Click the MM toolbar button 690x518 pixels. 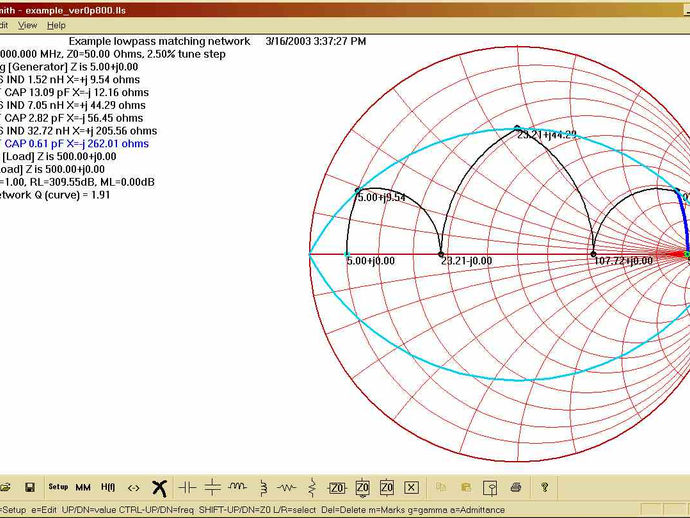[83, 487]
